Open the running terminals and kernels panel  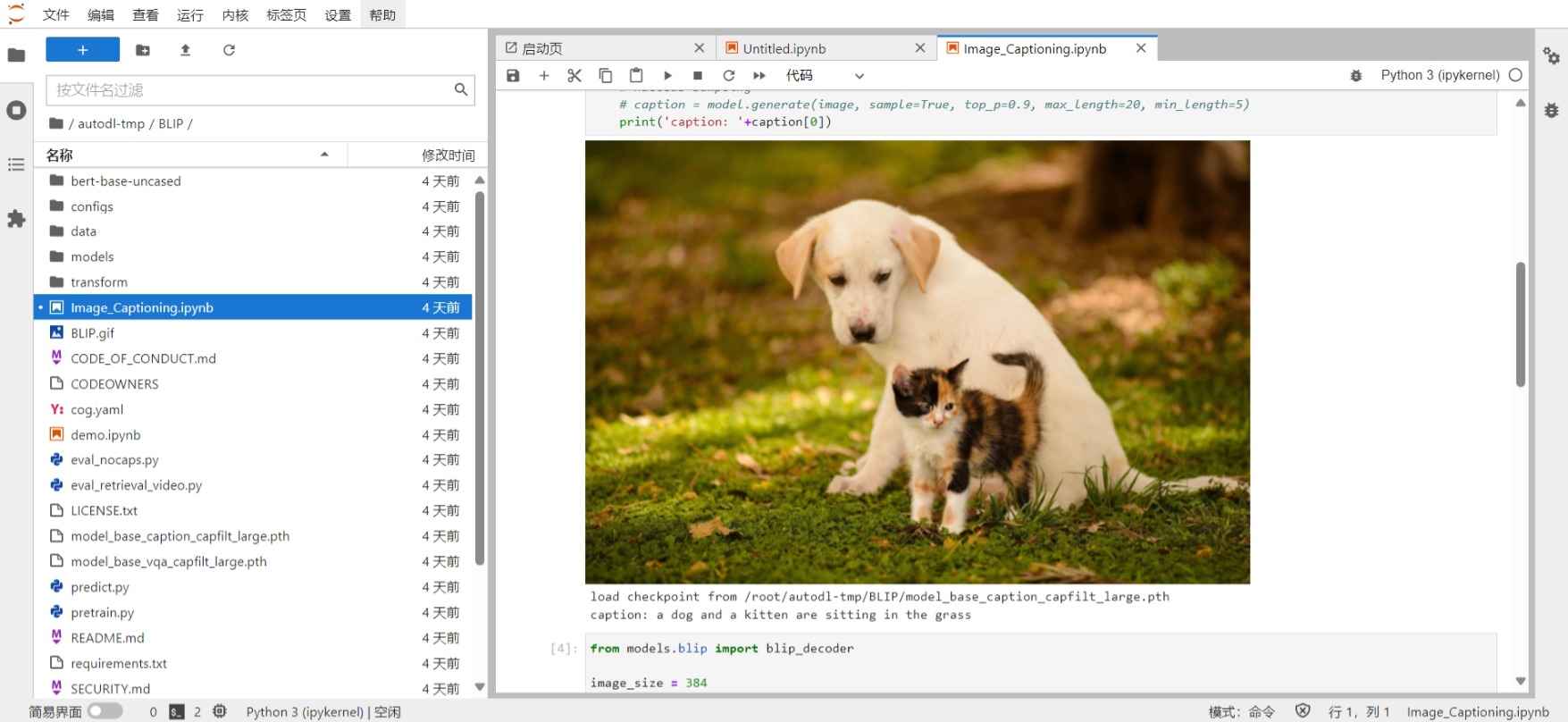(x=16, y=111)
